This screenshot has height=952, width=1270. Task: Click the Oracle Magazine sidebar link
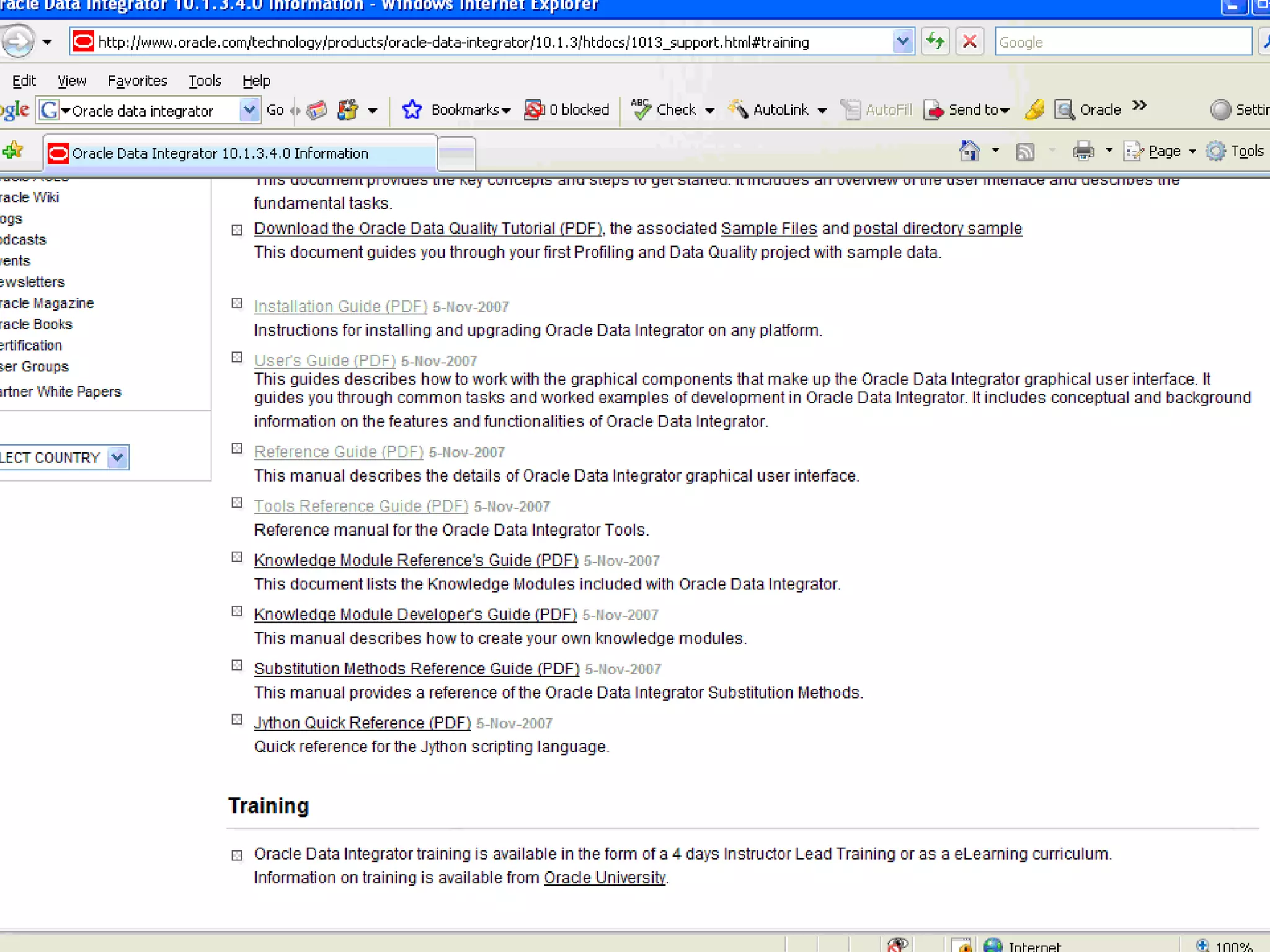[47, 303]
